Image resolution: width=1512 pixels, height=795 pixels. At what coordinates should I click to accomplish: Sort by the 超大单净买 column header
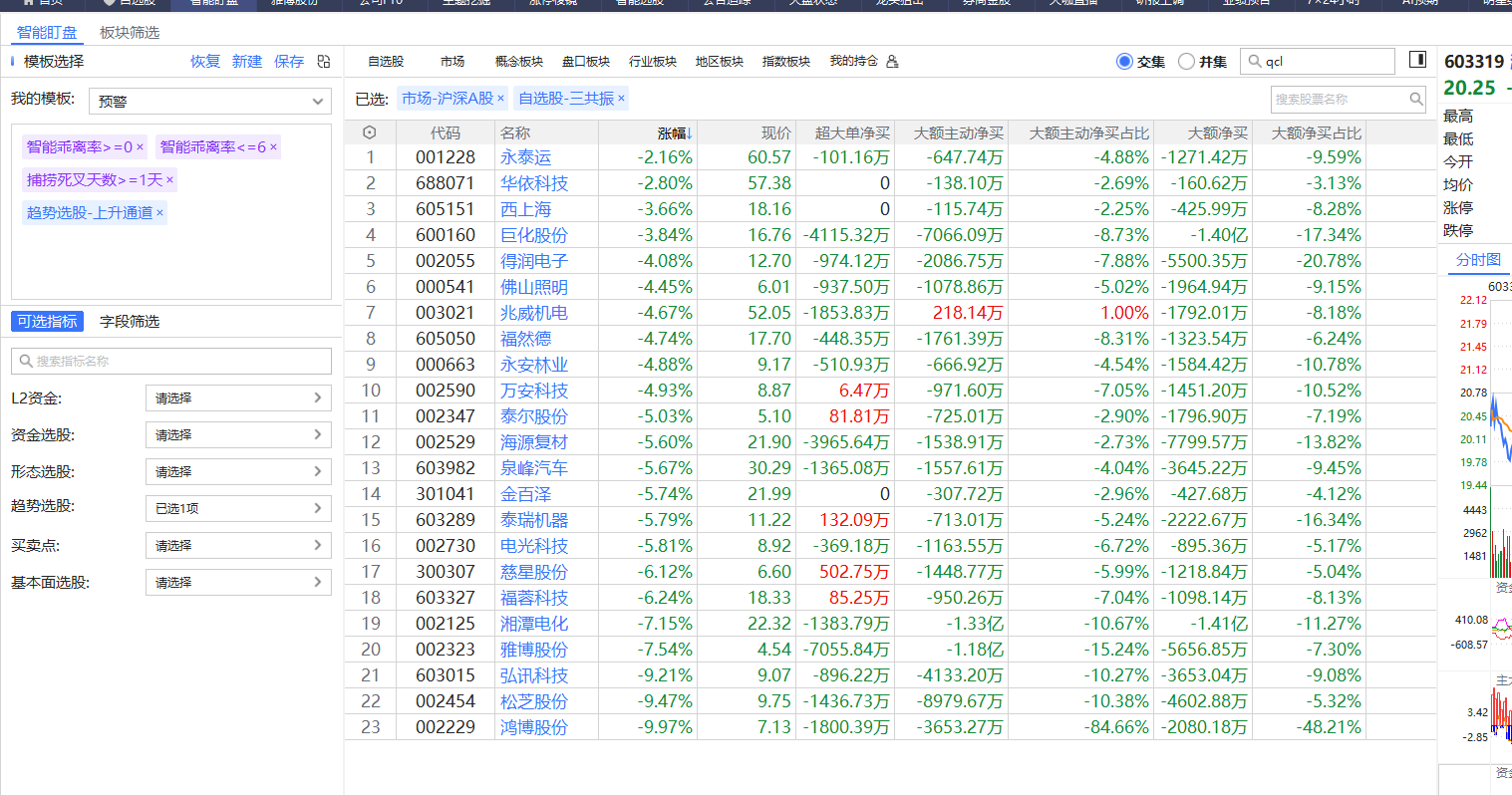pos(852,132)
